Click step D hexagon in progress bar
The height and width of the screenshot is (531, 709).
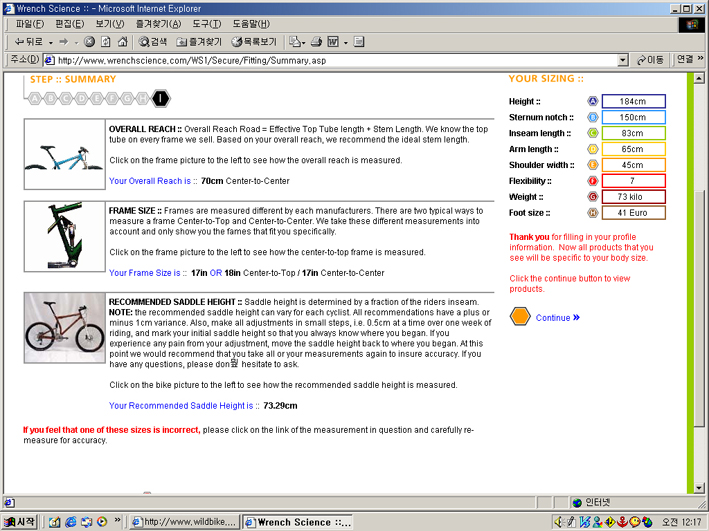coord(81,99)
